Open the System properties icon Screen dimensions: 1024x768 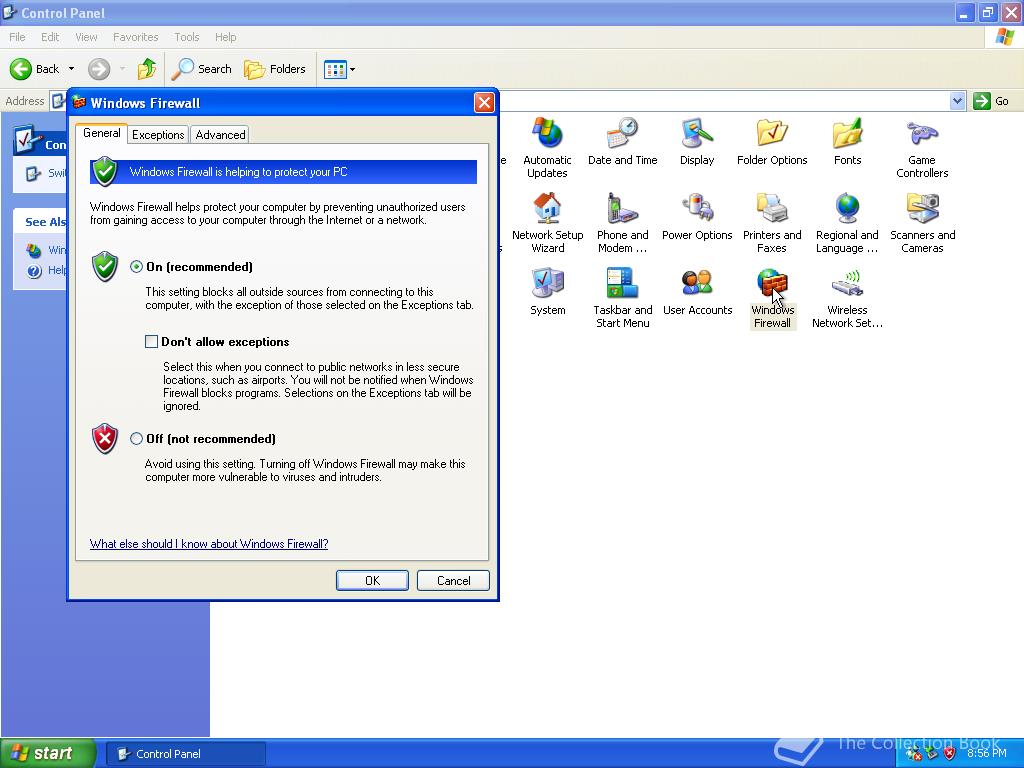547,283
